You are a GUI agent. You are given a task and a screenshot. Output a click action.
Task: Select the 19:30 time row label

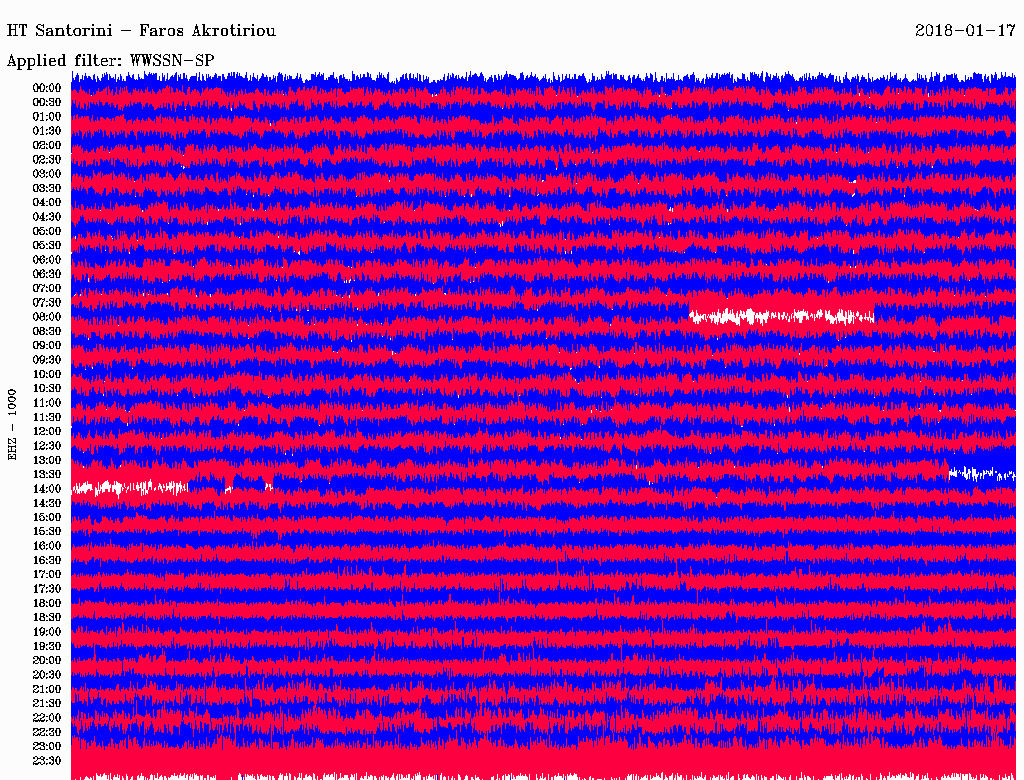pos(47,647)
